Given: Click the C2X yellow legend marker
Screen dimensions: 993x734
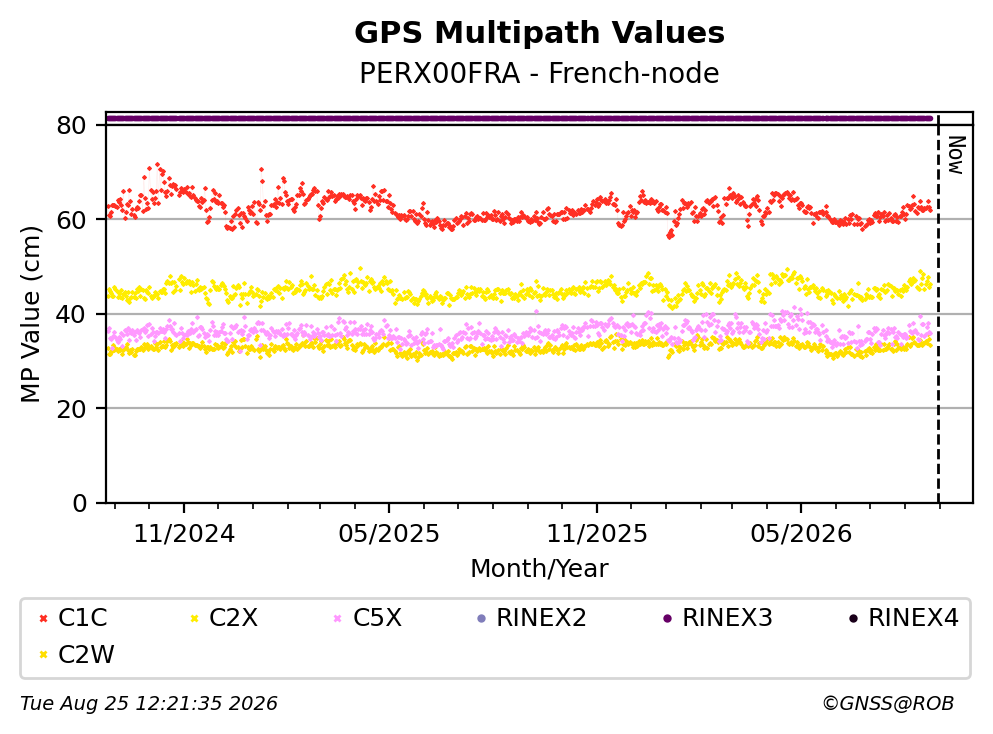Looking at the screenshot, I should tap(194, 619).
